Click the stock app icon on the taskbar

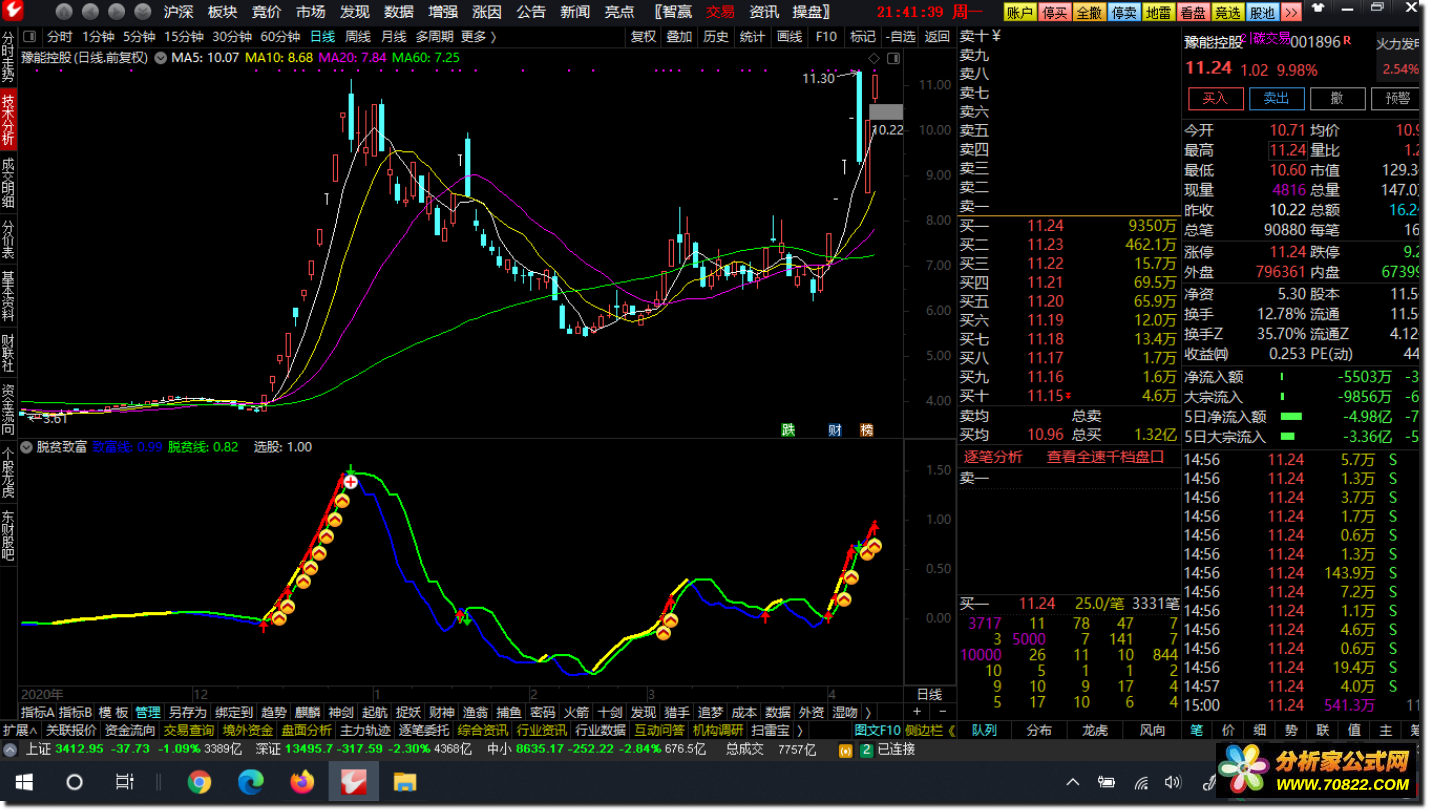353,782
